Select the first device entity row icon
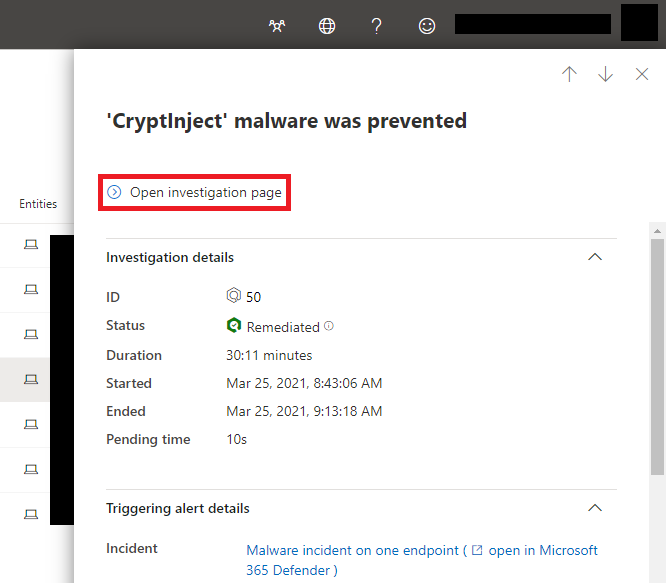The width and height of the screenshot is (666, 583). pyautogui.click(x=31, y=245)
